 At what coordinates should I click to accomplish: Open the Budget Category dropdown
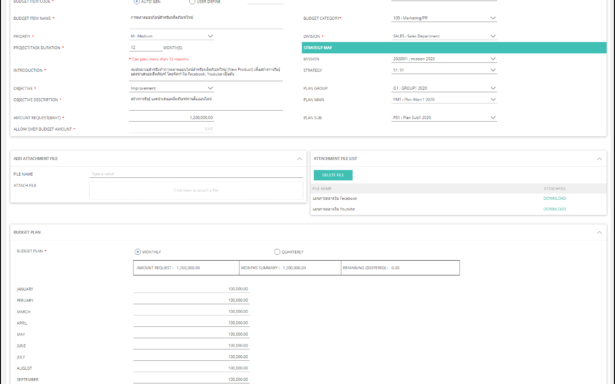(444, 18)
